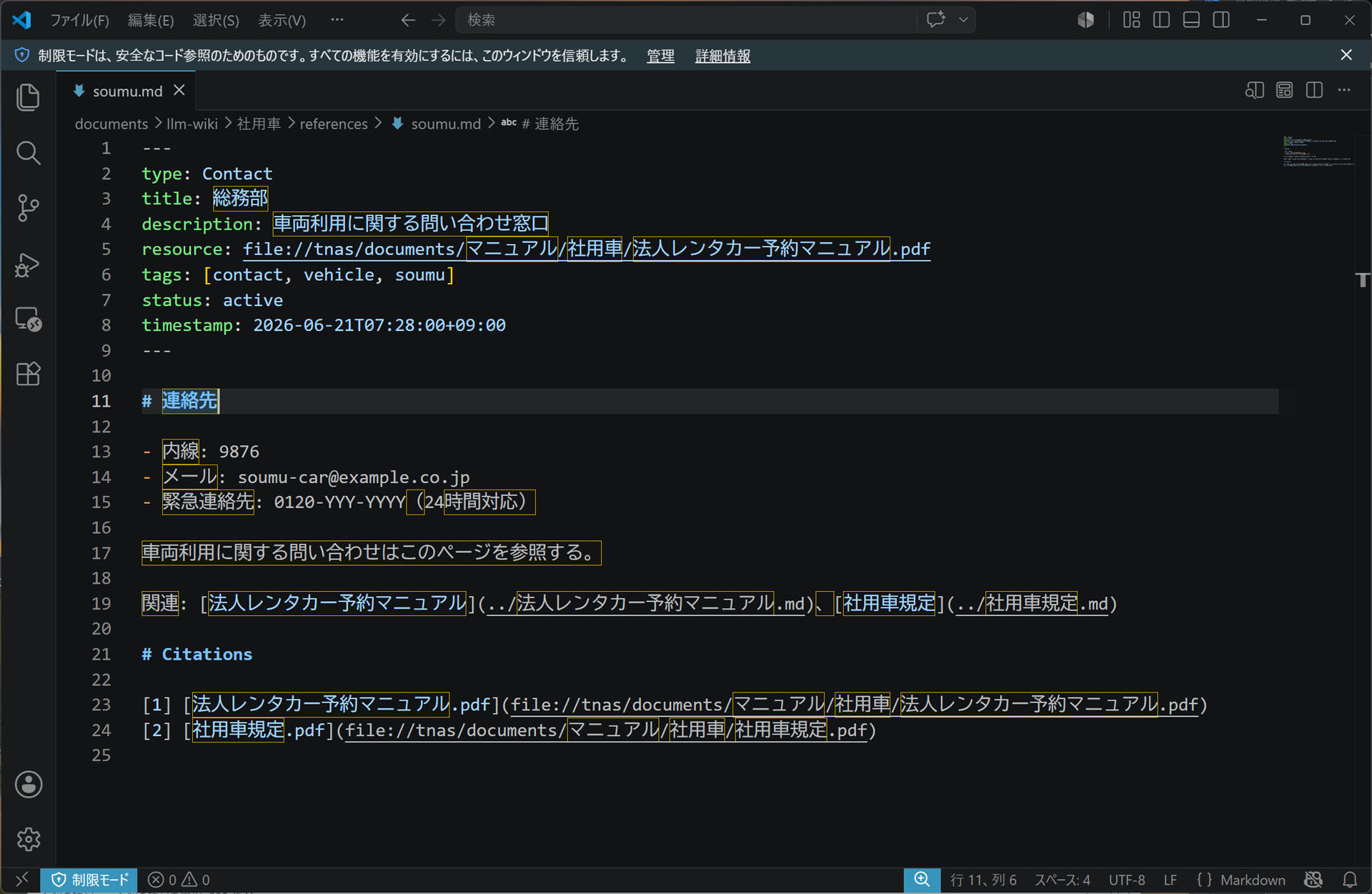Open the Extensions view
Viewport: 1372px width, 894px height.
pos(28,374)
